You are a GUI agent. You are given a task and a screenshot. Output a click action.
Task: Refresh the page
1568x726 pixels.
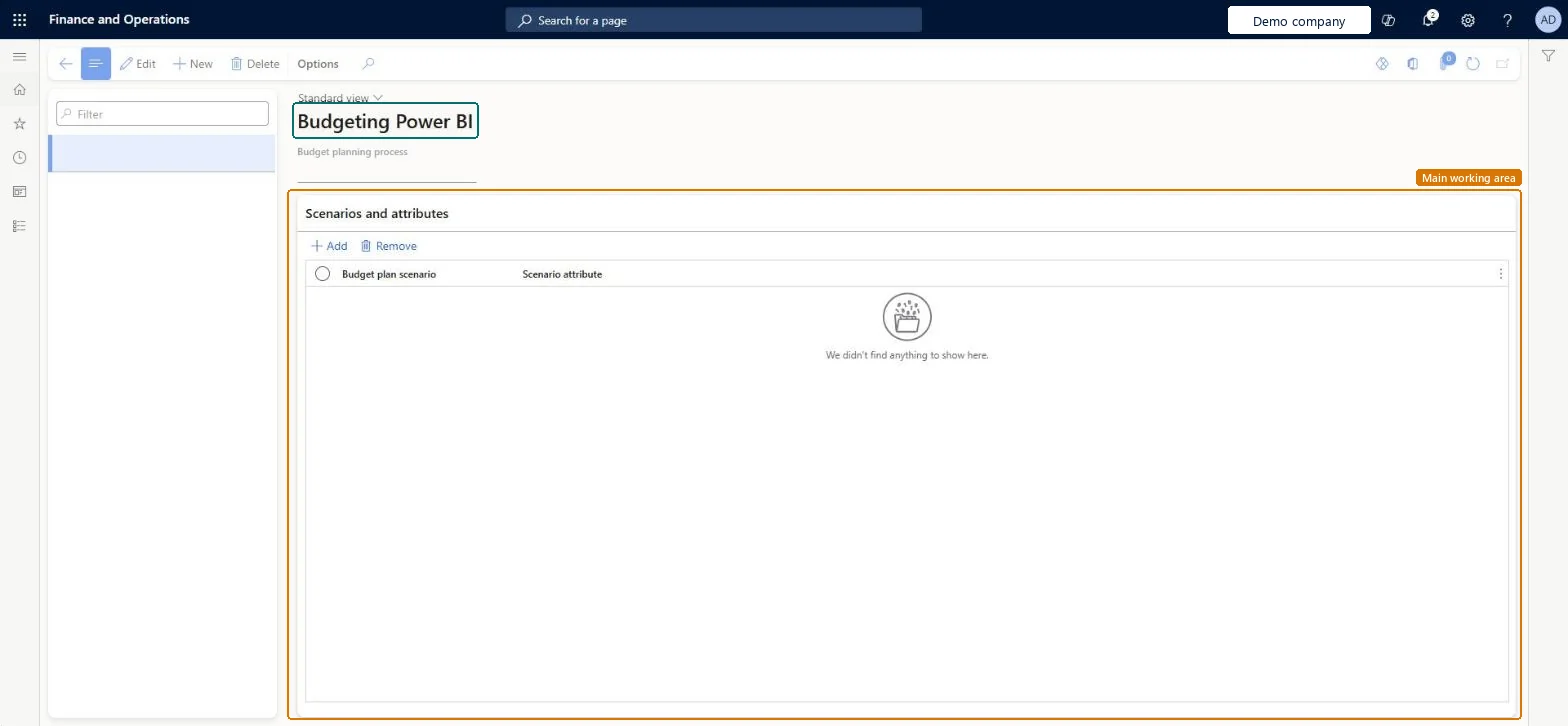click(1473, 64)
